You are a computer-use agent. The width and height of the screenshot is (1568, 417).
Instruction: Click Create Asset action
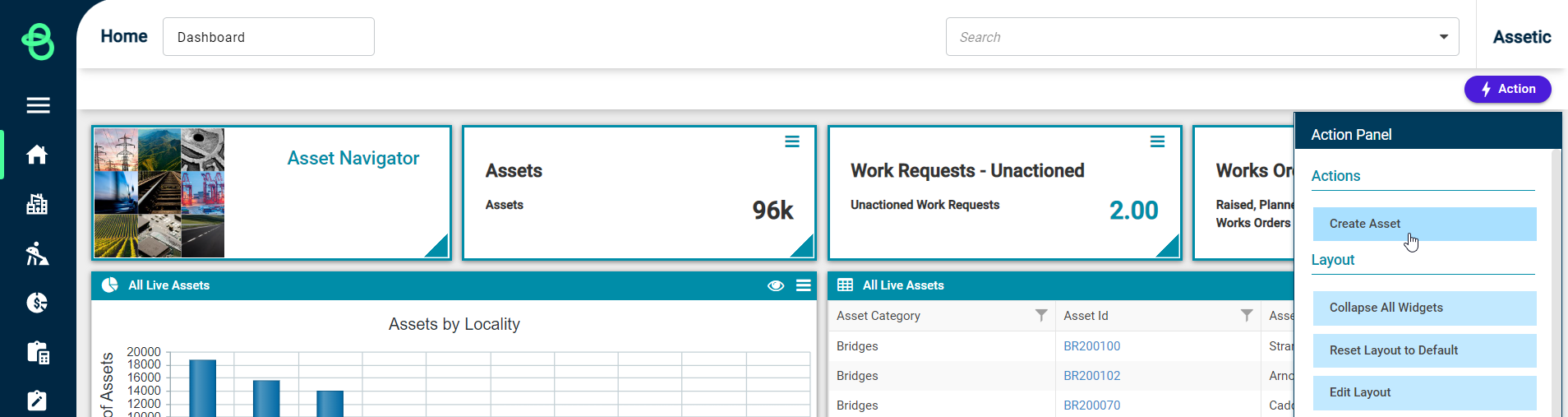tap(1424, 224)
